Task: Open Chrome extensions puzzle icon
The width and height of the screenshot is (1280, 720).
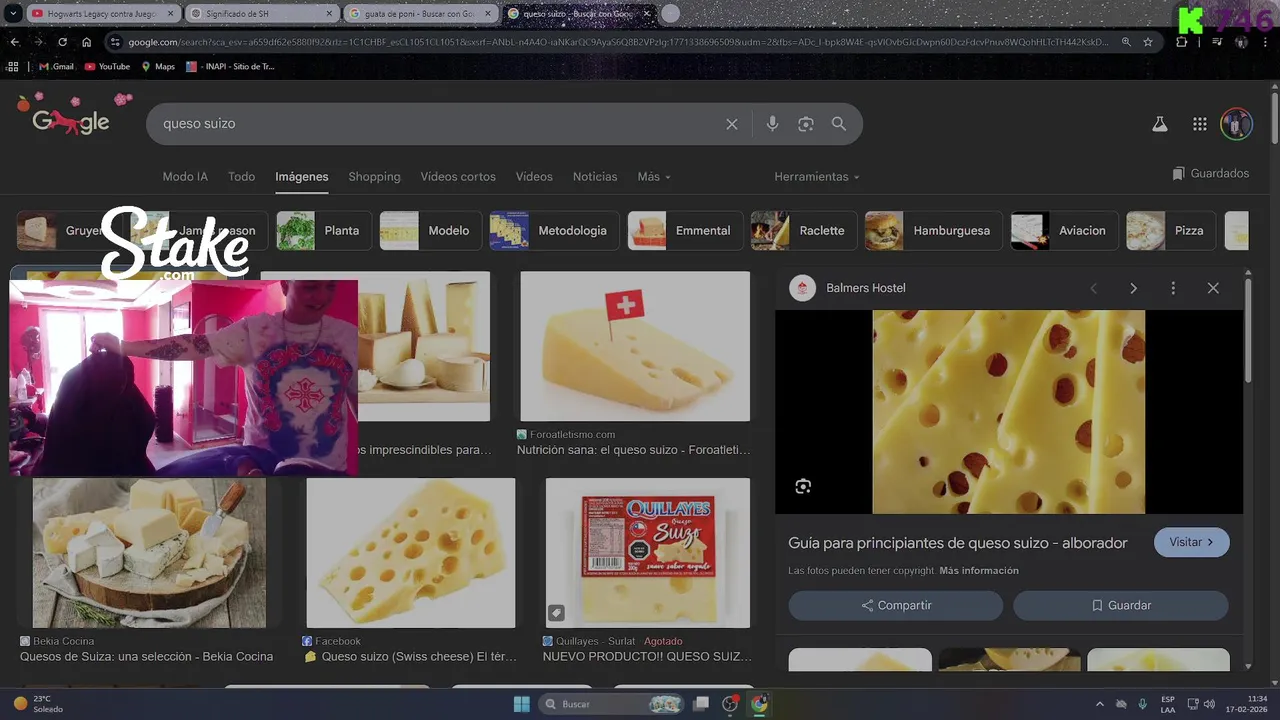Action: 1182,42
